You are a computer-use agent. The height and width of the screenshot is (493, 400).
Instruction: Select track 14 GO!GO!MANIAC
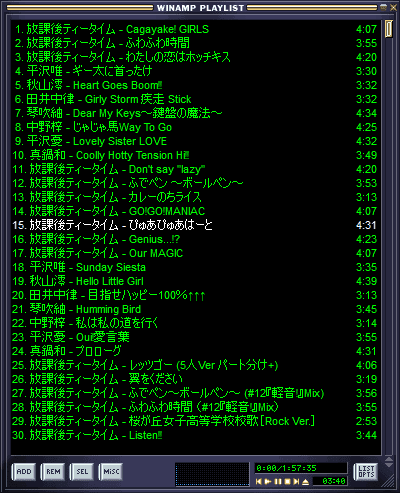pyautogui.click(x=196, y=211)
